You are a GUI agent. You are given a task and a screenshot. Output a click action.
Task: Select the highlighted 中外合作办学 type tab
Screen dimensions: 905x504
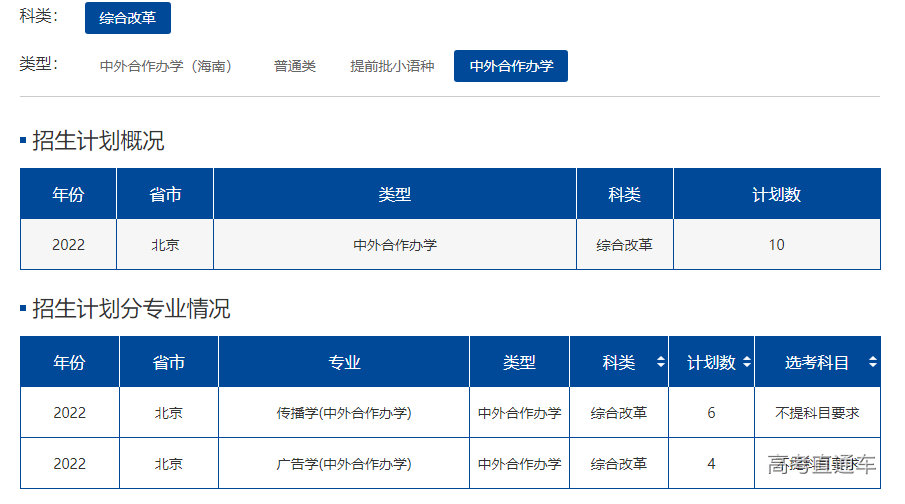[511, 66]
